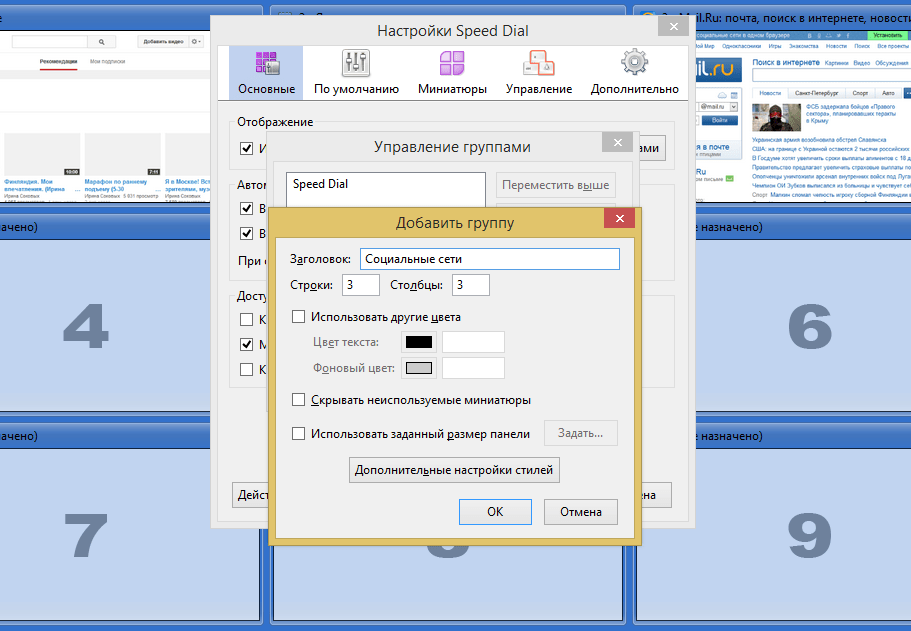Click the black Цвет текста swatch
911x631 pixels.
(x=419, y=342)
